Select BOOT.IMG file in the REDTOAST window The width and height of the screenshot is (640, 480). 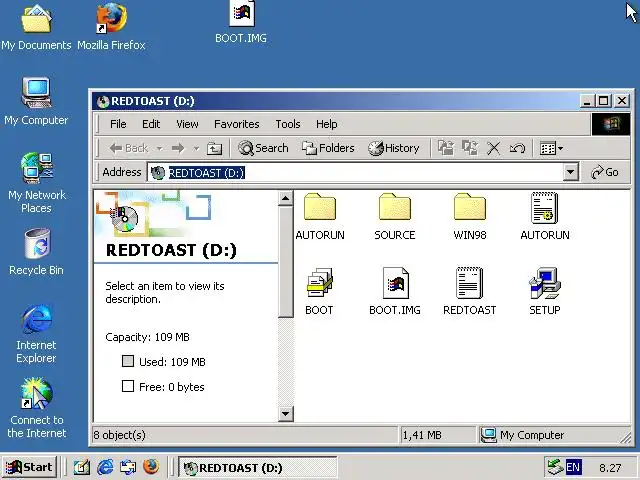(394, 292)
